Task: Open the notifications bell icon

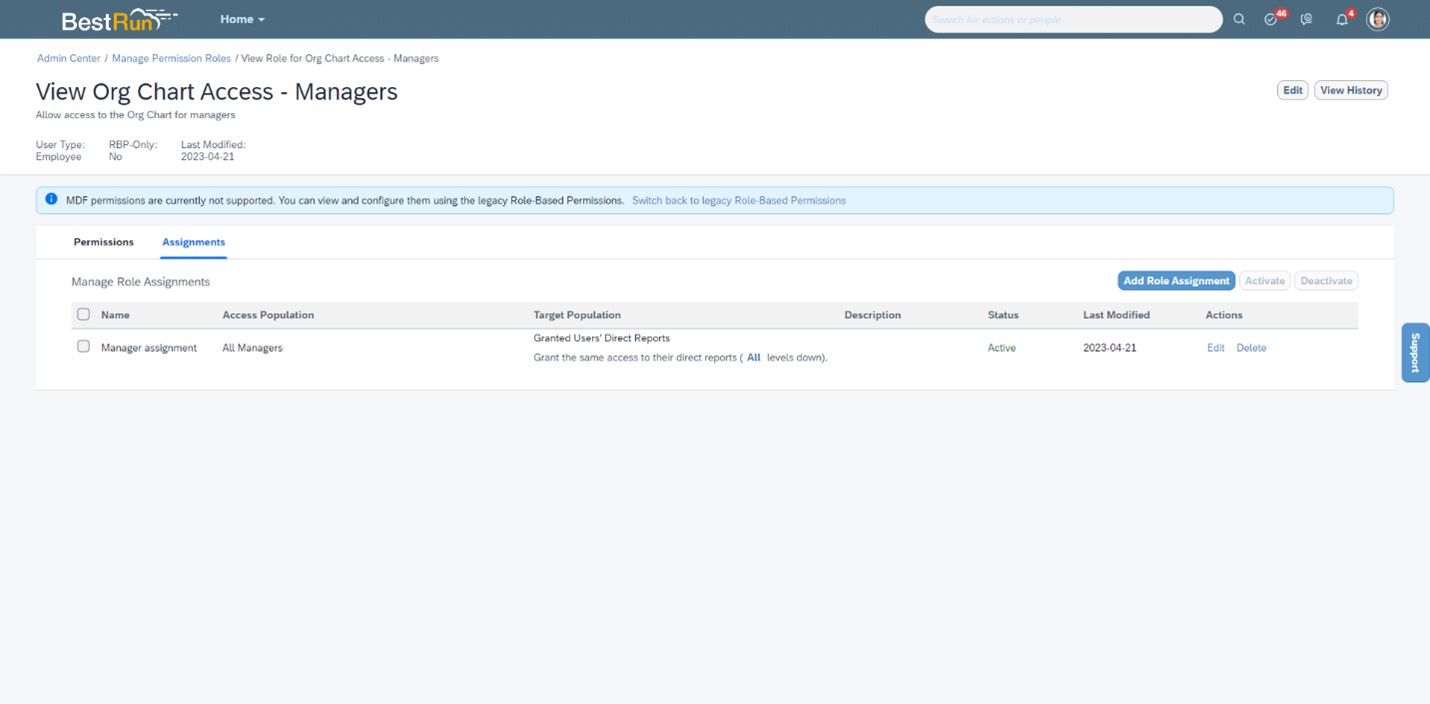Action: pyautogui.click(x=1344, y=18)
